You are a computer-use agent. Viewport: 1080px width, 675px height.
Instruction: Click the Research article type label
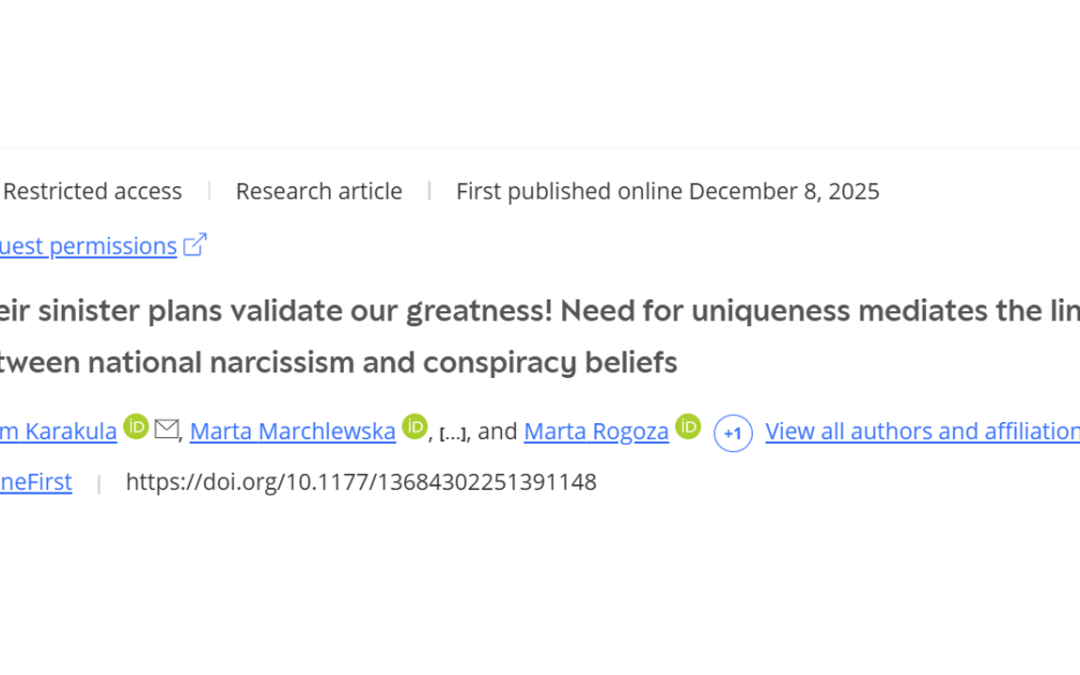tap(318, 191)
